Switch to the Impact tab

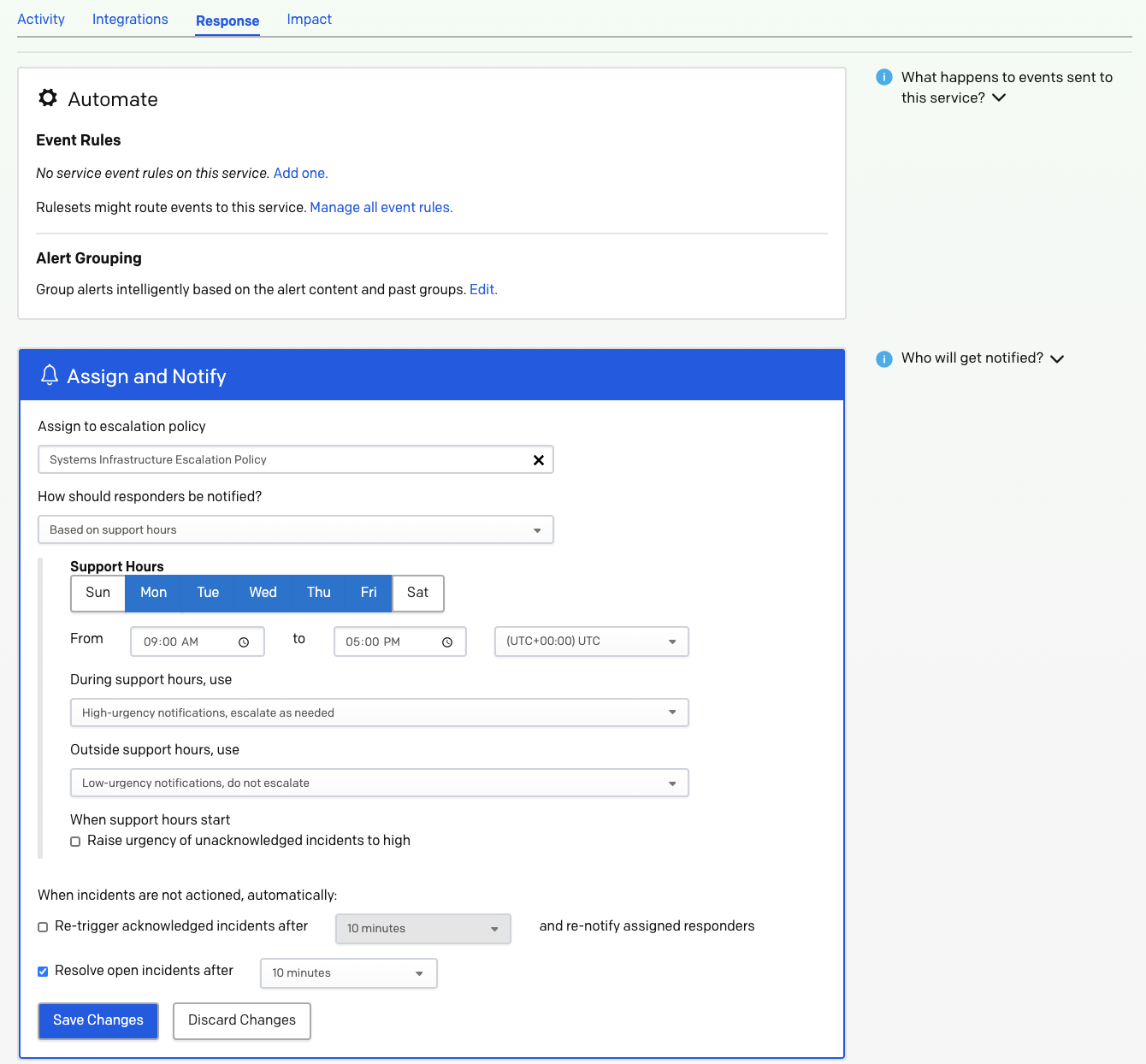(x=310, y=19)
